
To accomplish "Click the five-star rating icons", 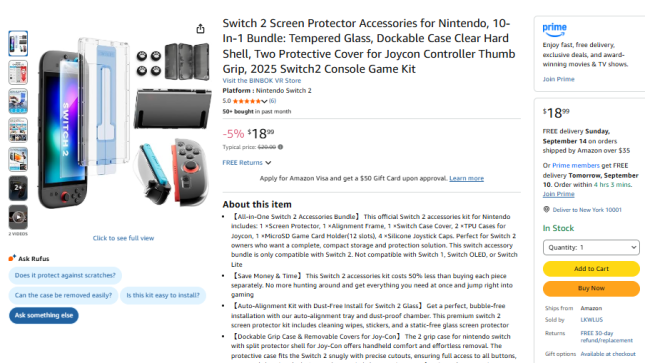I will click(246, 101).
